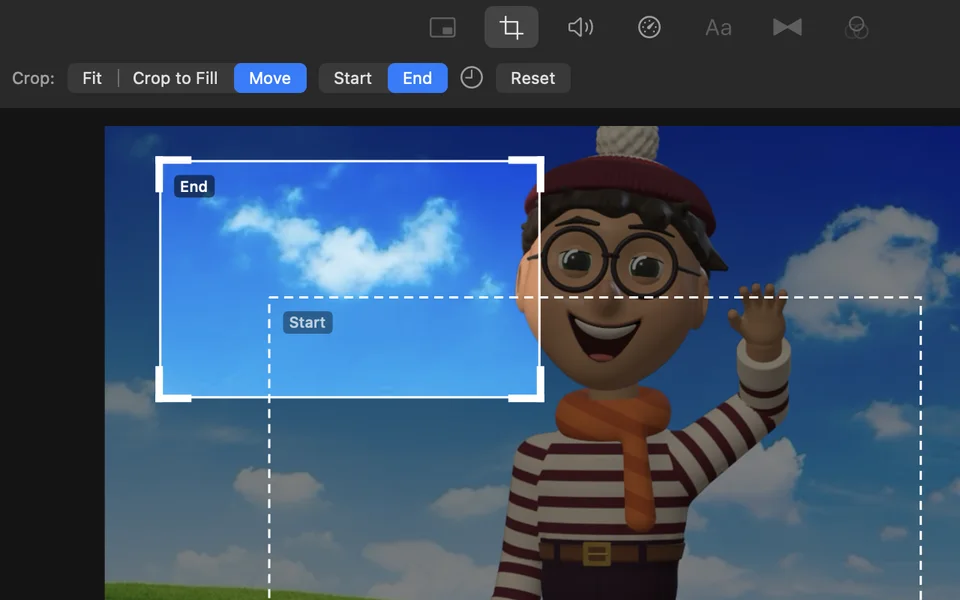This screenshot has width=960, height=600.
Task: Click the Start label in the dashed frame
Action: (307, 323)
